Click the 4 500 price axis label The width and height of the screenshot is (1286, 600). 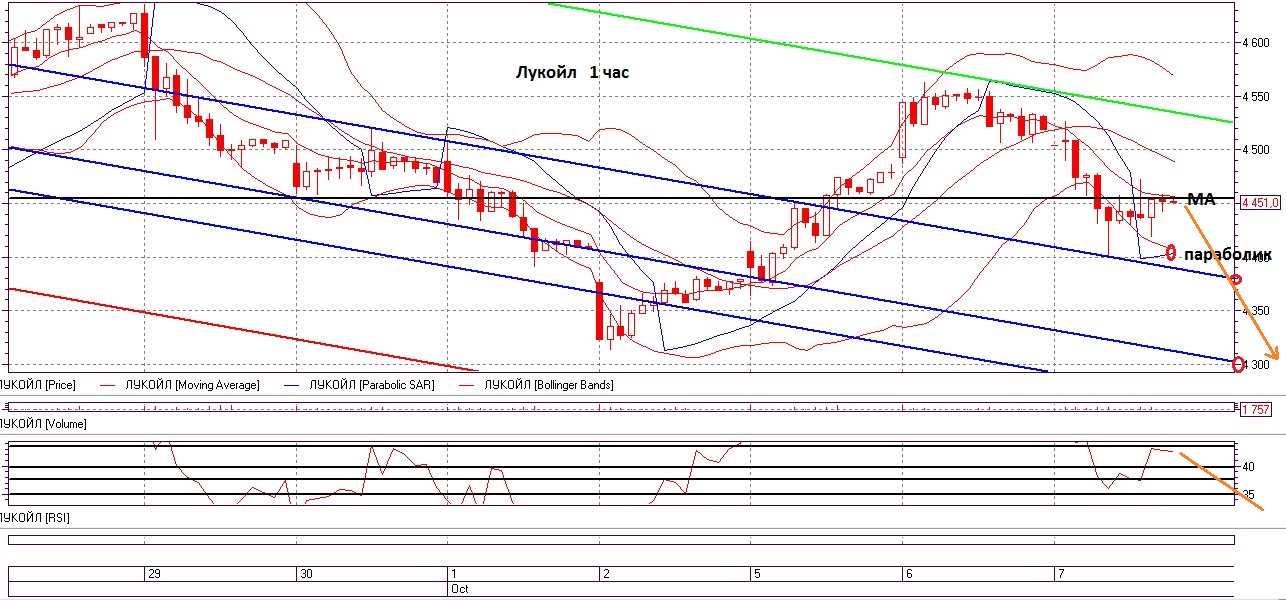[1257, 150]
